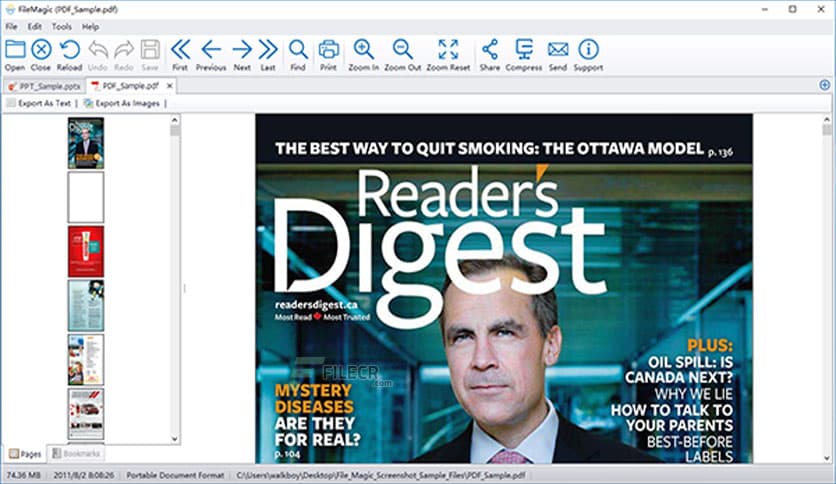Share the file using the Share icon
This screenshot has width=836, height=484.
(x=489, y=51)
